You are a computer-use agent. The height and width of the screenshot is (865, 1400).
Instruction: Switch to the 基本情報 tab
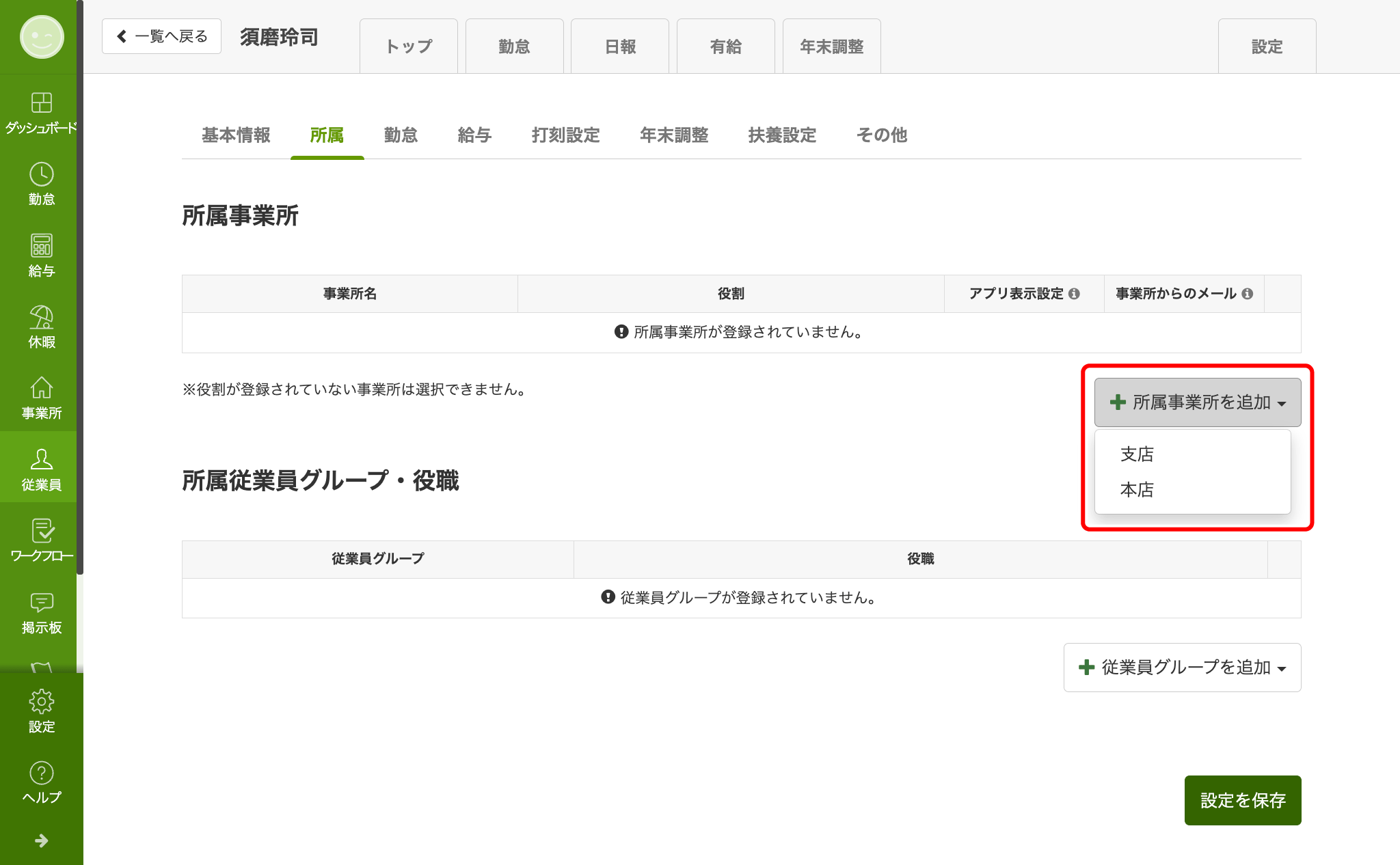point(236,135)
